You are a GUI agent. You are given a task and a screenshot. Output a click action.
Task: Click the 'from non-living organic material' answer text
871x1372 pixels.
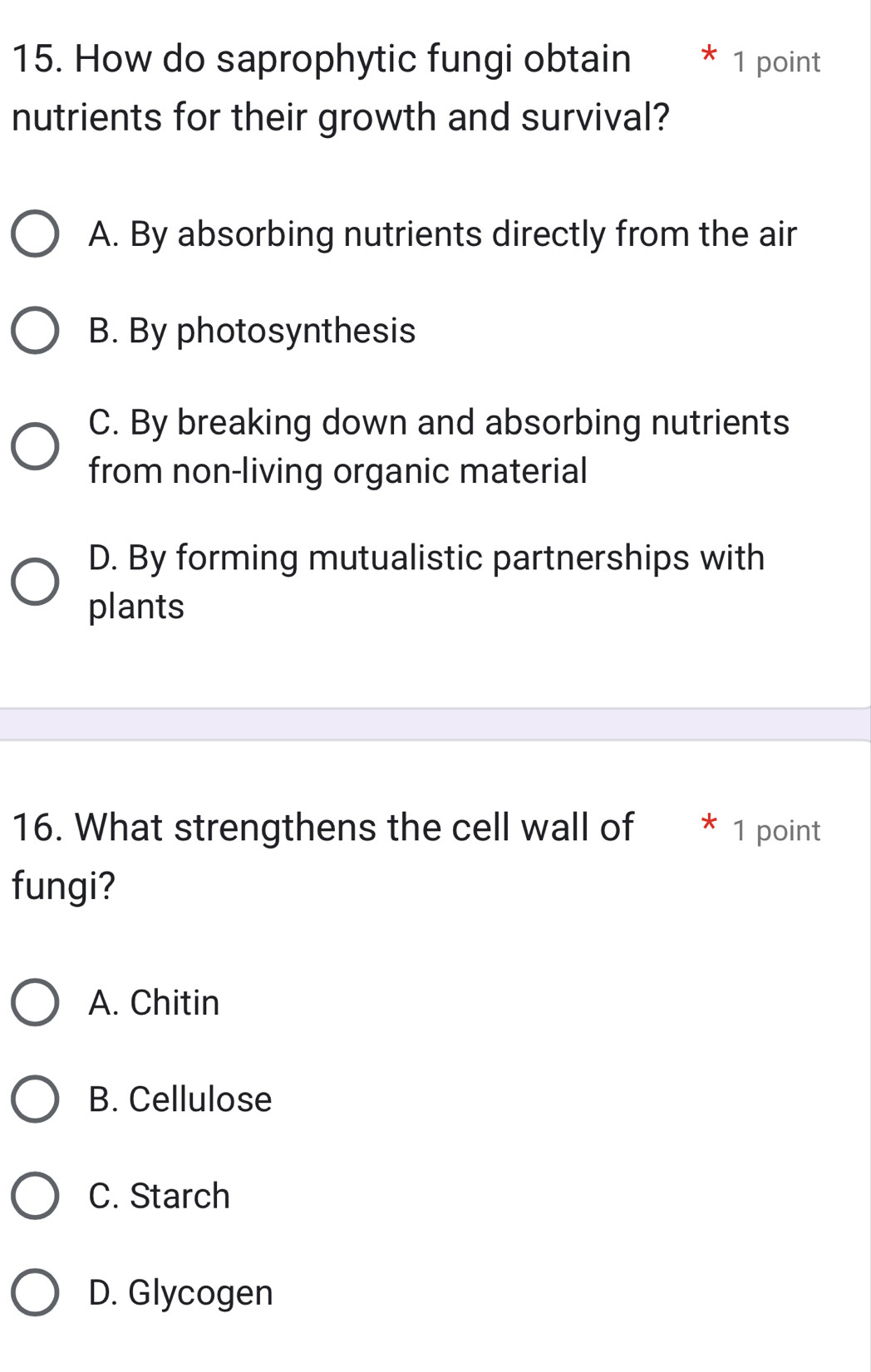[x=337, y=471]
